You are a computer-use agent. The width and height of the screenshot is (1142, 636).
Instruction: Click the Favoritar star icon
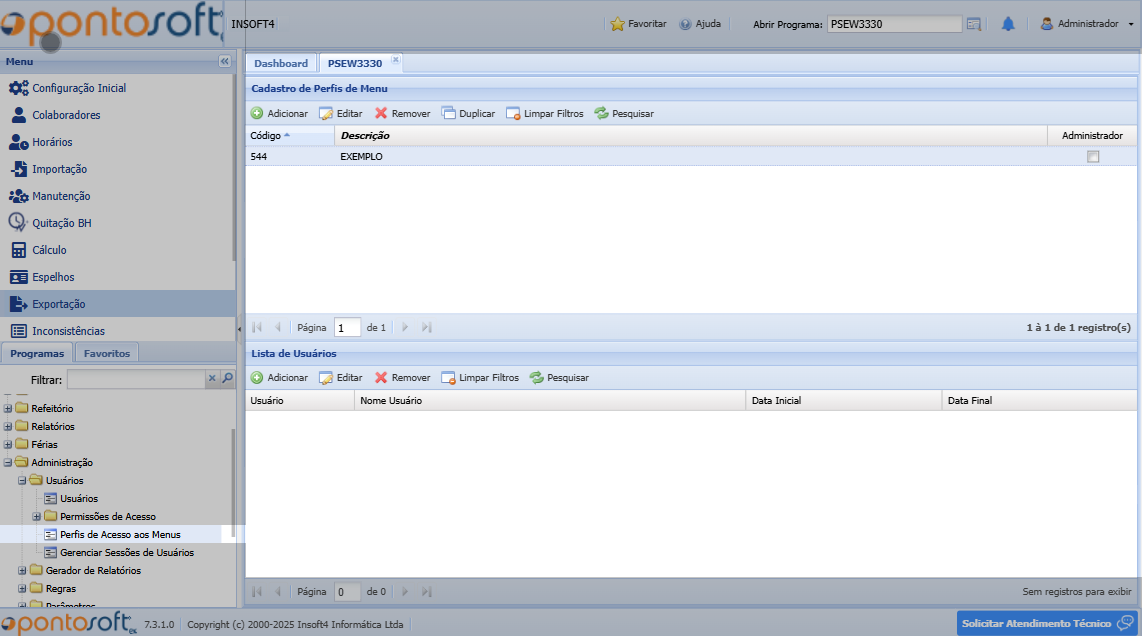[x=617, y=24]
